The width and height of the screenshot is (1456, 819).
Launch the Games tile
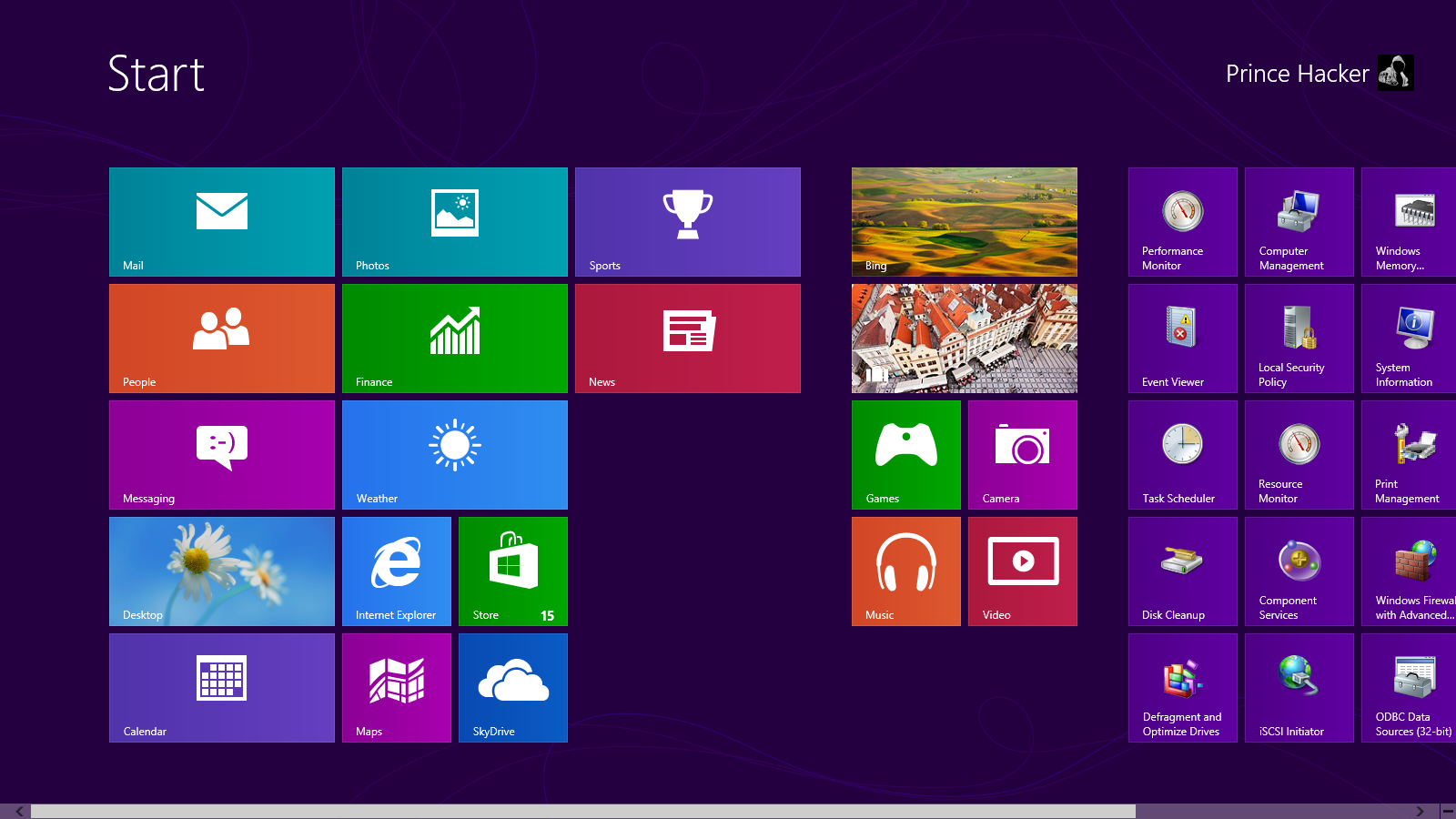906,455
